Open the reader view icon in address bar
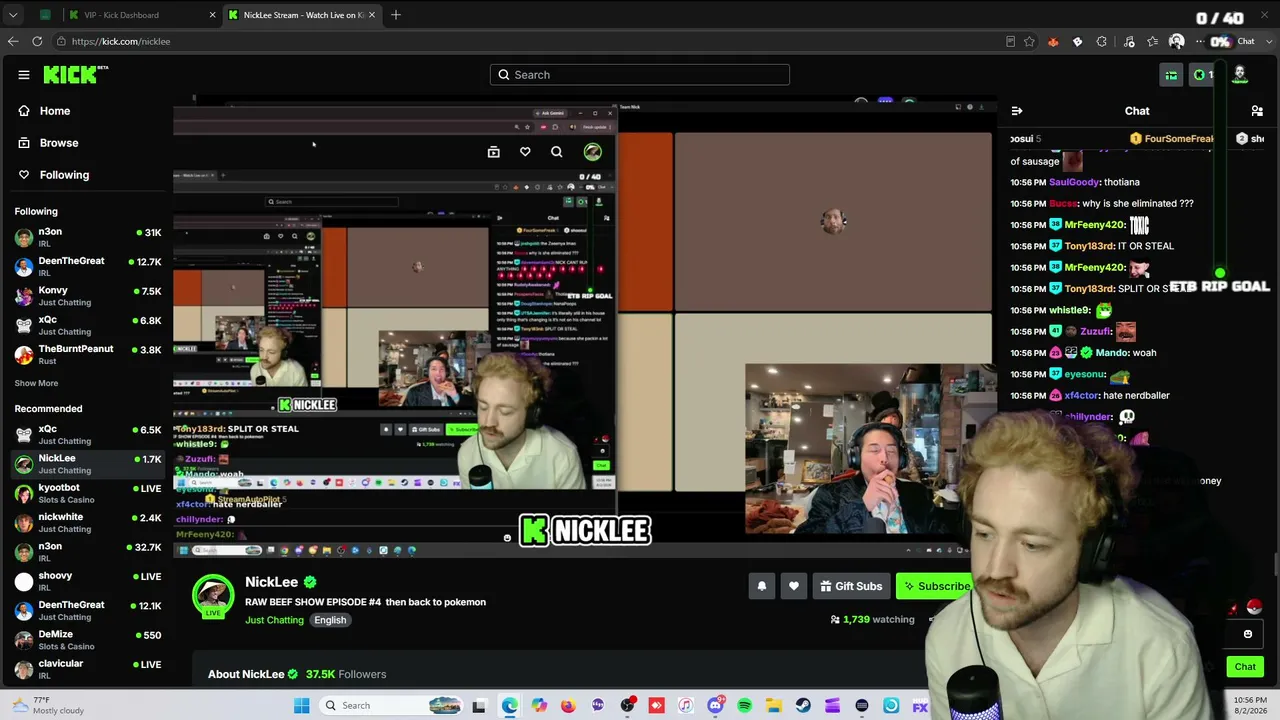The width and height of the screenshot is (1280, 720). [1010, 41]
